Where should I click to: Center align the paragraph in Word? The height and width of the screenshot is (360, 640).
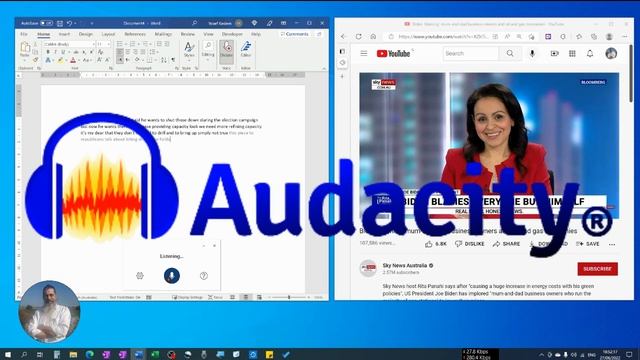point(128,52)
